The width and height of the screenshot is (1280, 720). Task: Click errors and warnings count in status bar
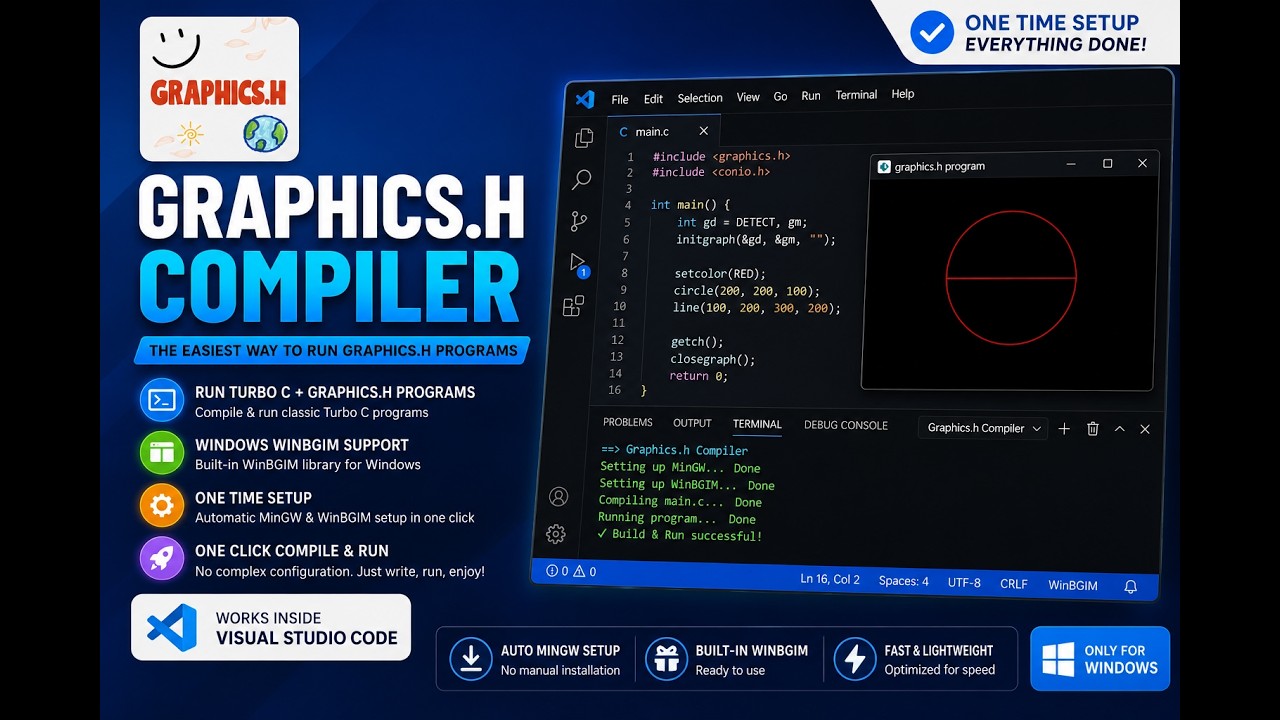click(x=571, y=571)
